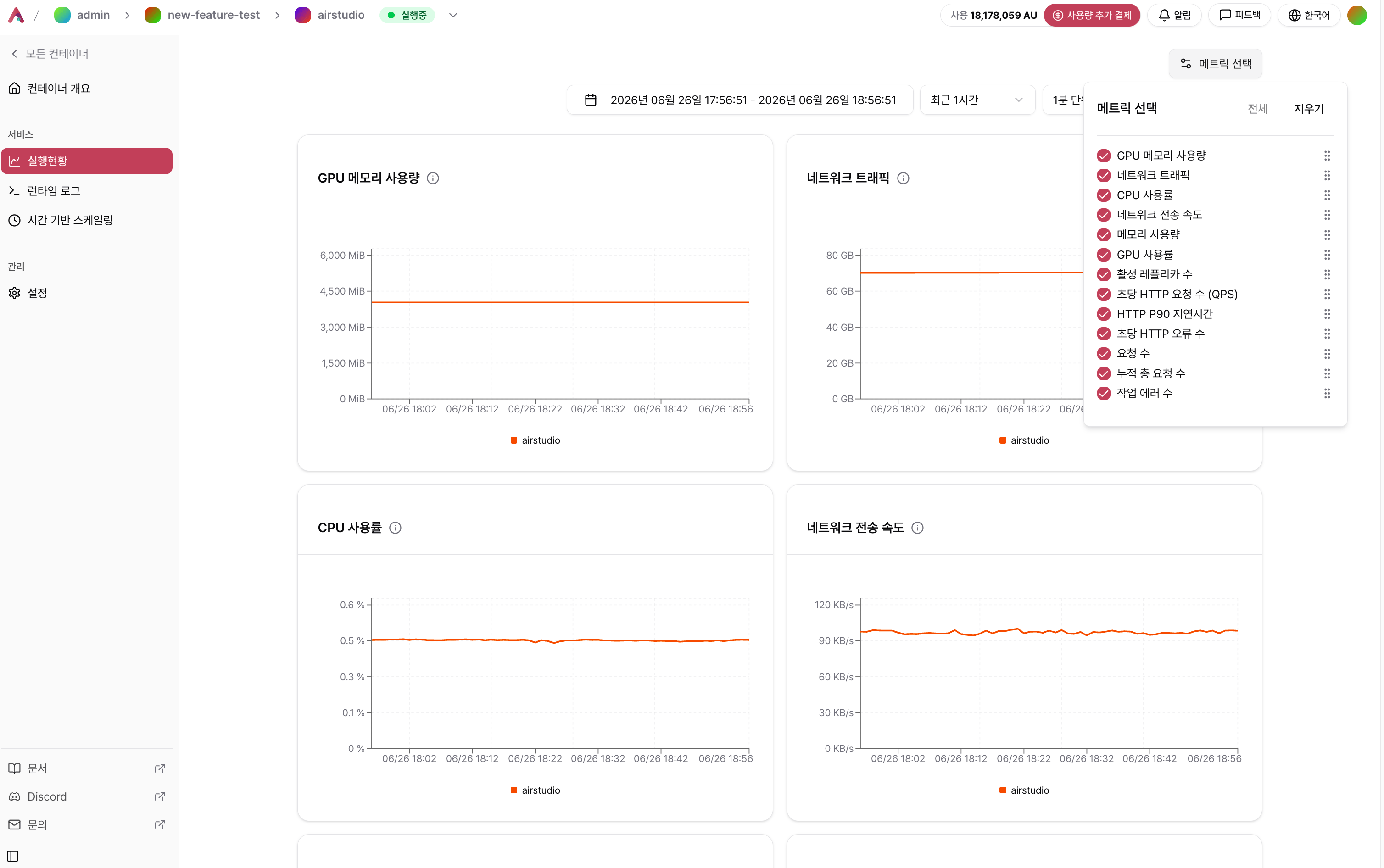This screenshot has height=868, width=1384.
Task: Open 설정 sidebar item
Action: point(87,293)
